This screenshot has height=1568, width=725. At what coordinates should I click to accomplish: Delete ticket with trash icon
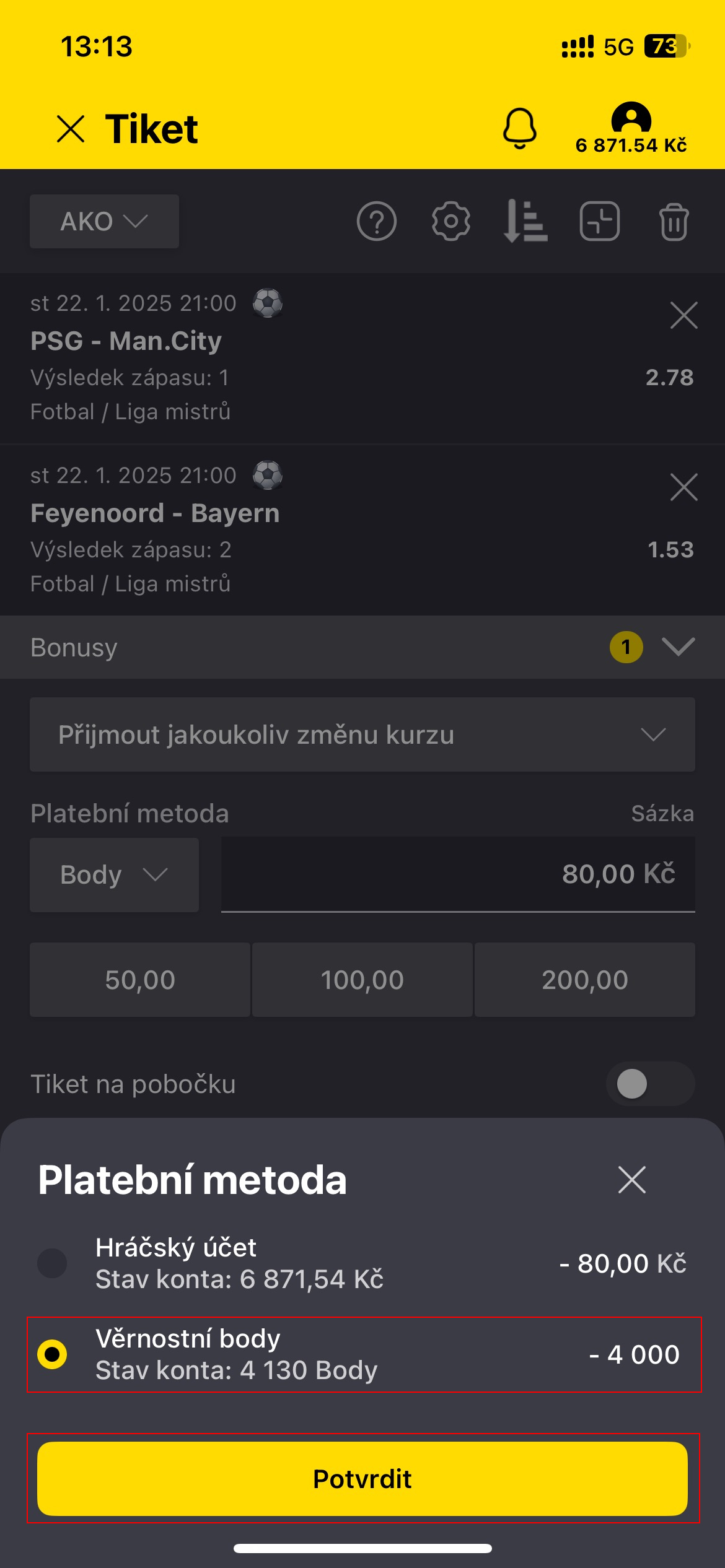[x=674, y=221]
